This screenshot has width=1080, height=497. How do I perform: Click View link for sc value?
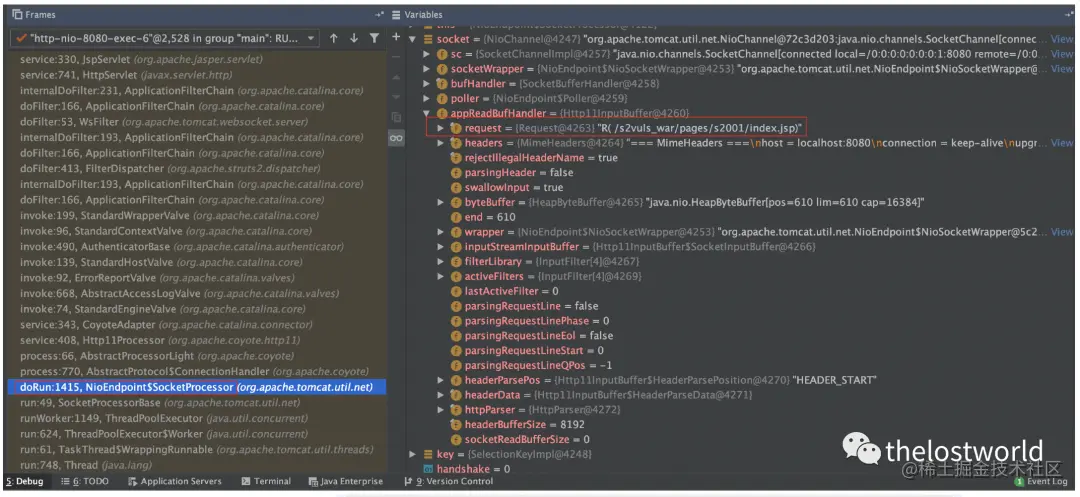pos(1061,54)
